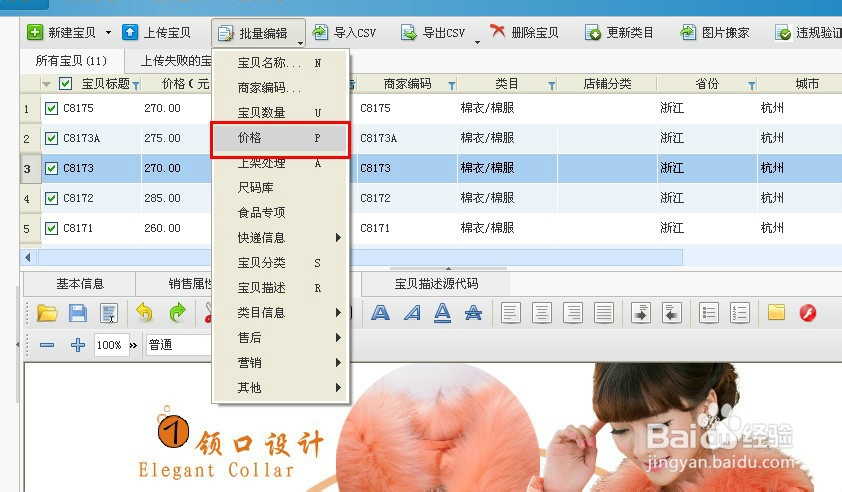Expand 类目信息 submenu

point(281,312)
